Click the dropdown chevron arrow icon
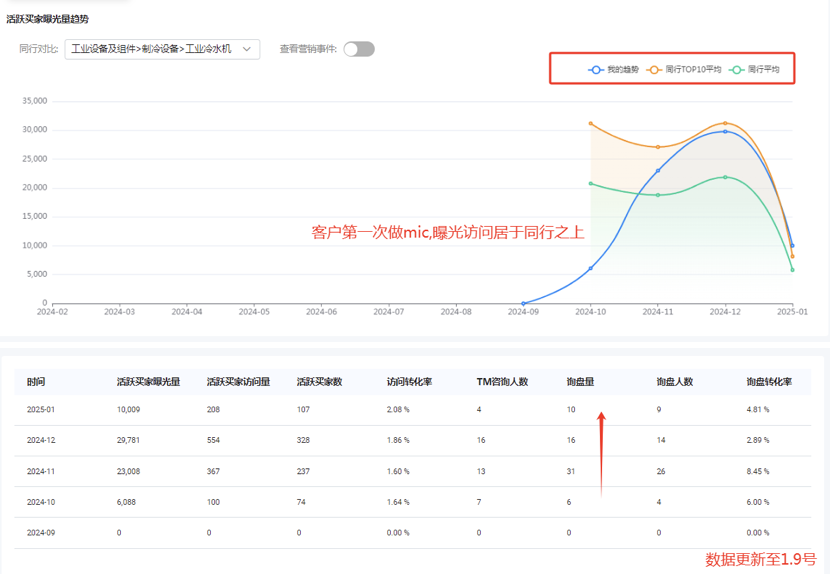Image resolution: width=830 pixels, height=574 pixels. click(247, 49)
